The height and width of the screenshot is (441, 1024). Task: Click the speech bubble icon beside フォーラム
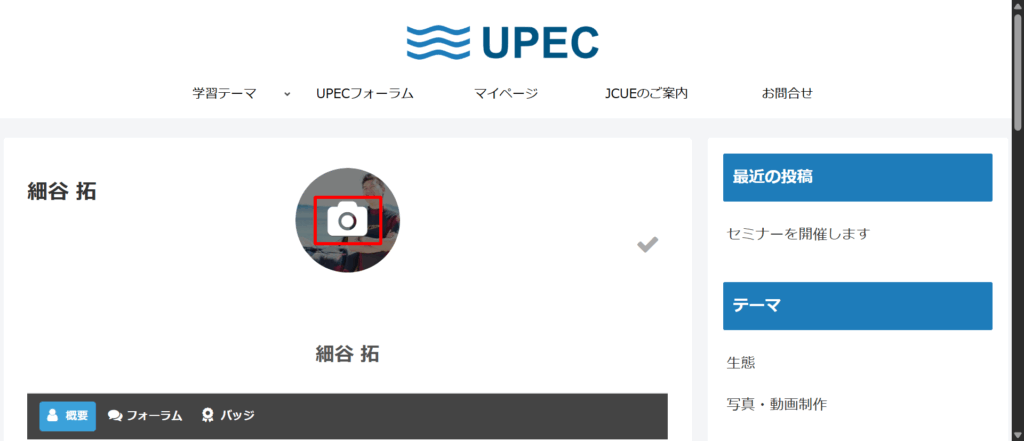pos(115,416)
